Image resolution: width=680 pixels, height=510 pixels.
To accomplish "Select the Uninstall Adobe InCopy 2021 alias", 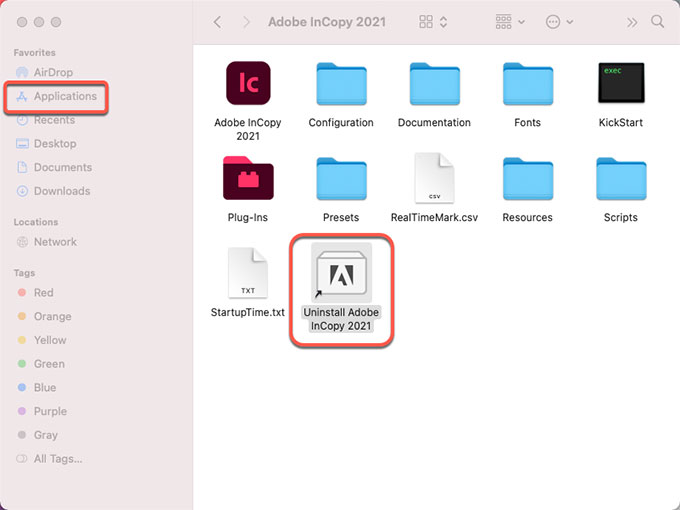I will click(341, 273).
